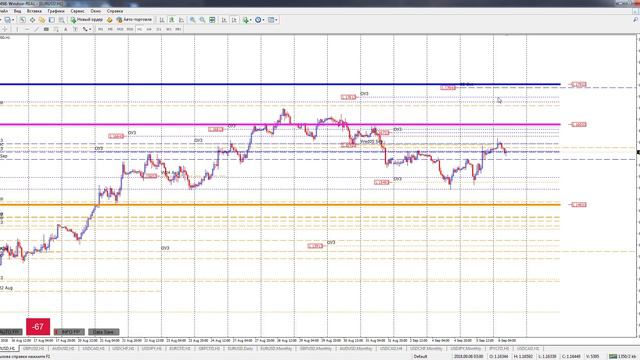Click the red -67 indicator box
Image resolution: width=640 pixels, height=360 pixels.
[38, 327]
